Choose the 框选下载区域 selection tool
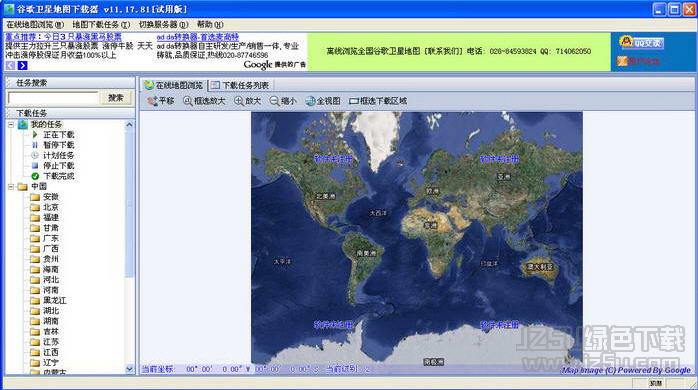This screenshot has width=698, height=390. point(378,101)
